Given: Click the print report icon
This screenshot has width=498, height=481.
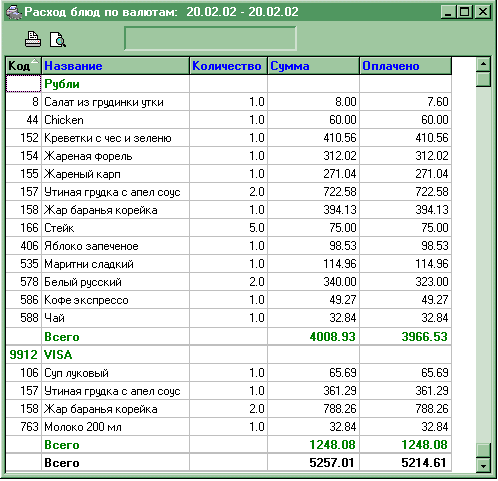Looking at the screenshot, I should point(33,39).
